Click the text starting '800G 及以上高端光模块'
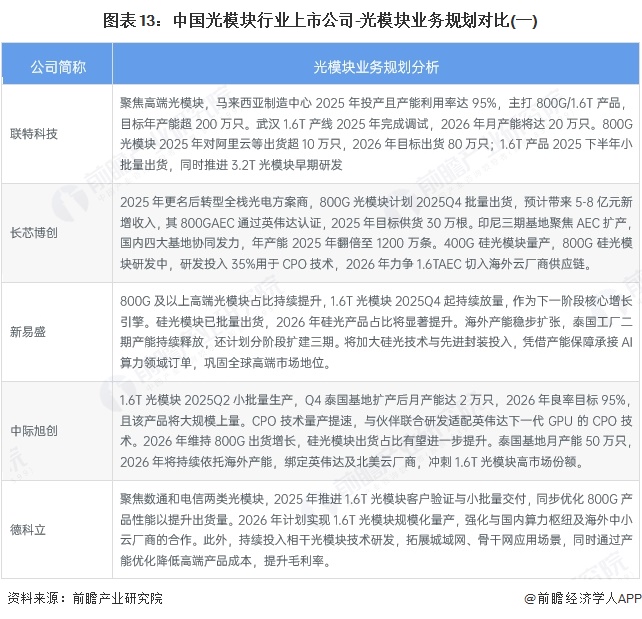Viewport: 642px width, 619px height. pyautogui.click(x=376, y=332)
